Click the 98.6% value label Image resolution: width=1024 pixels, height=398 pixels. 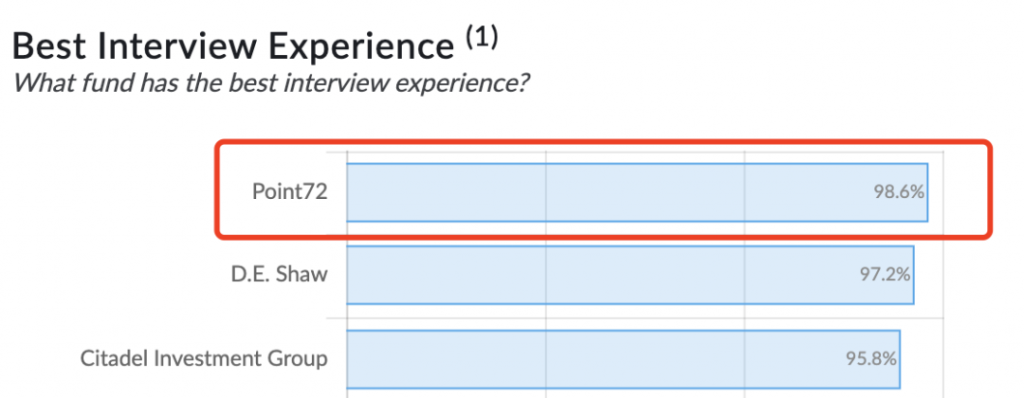pos(899,192)
